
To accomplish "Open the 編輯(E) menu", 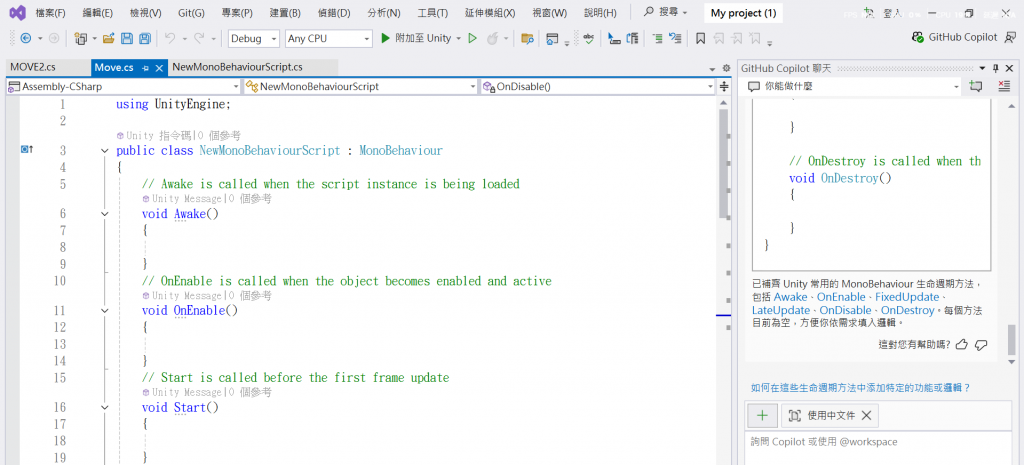I will 98,12.
